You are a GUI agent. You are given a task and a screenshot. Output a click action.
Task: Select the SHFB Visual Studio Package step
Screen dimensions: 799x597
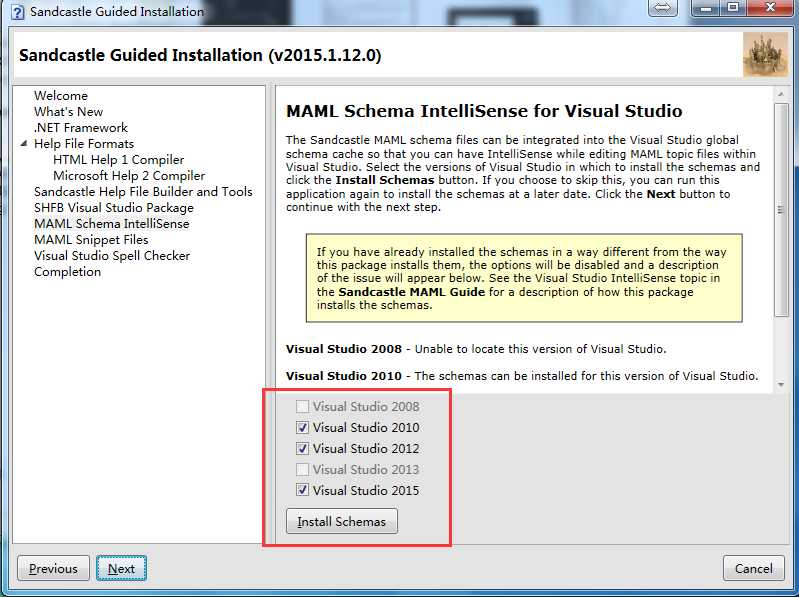[114, 208]
